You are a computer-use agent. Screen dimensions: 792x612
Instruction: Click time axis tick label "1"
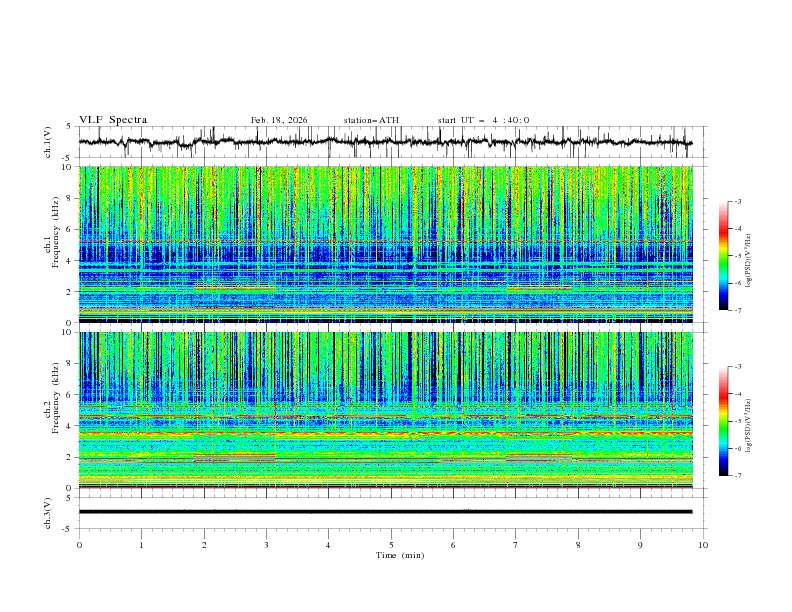pyautogui.click(x=141, y=545)
